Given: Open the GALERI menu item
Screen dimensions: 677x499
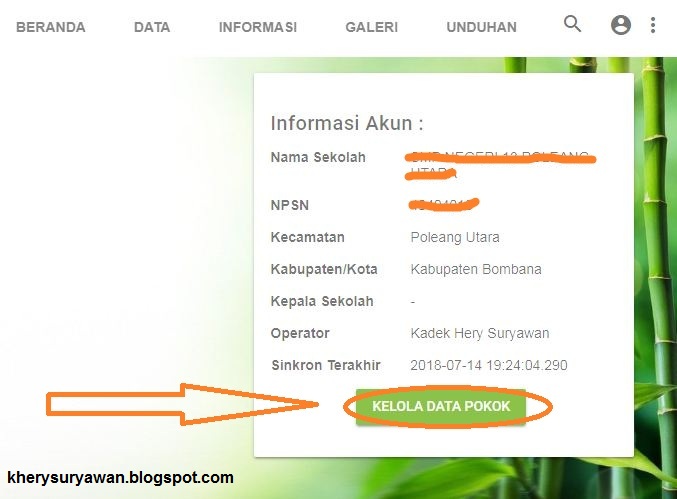Looking at the screenshot, I should 371,27.
